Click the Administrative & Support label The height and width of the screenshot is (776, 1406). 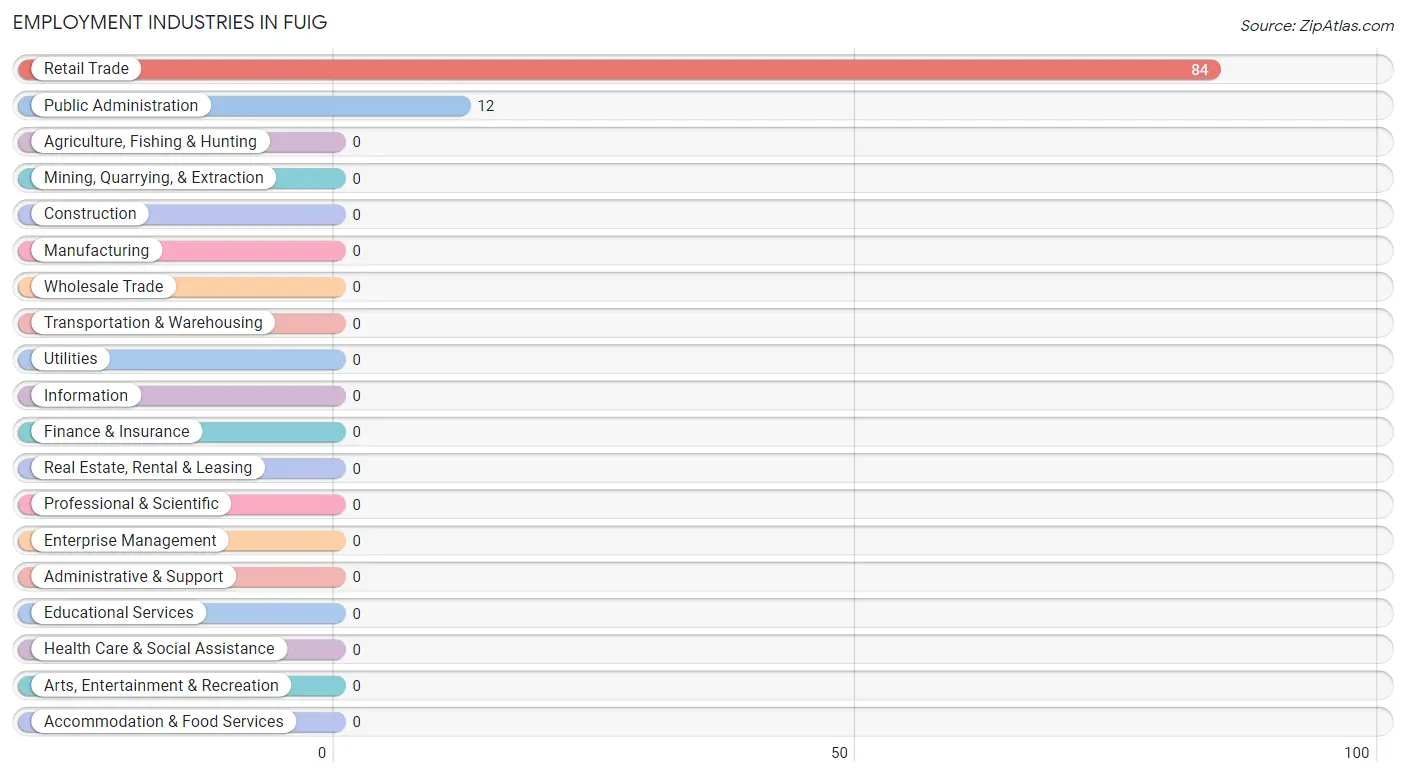pos(134,577)
